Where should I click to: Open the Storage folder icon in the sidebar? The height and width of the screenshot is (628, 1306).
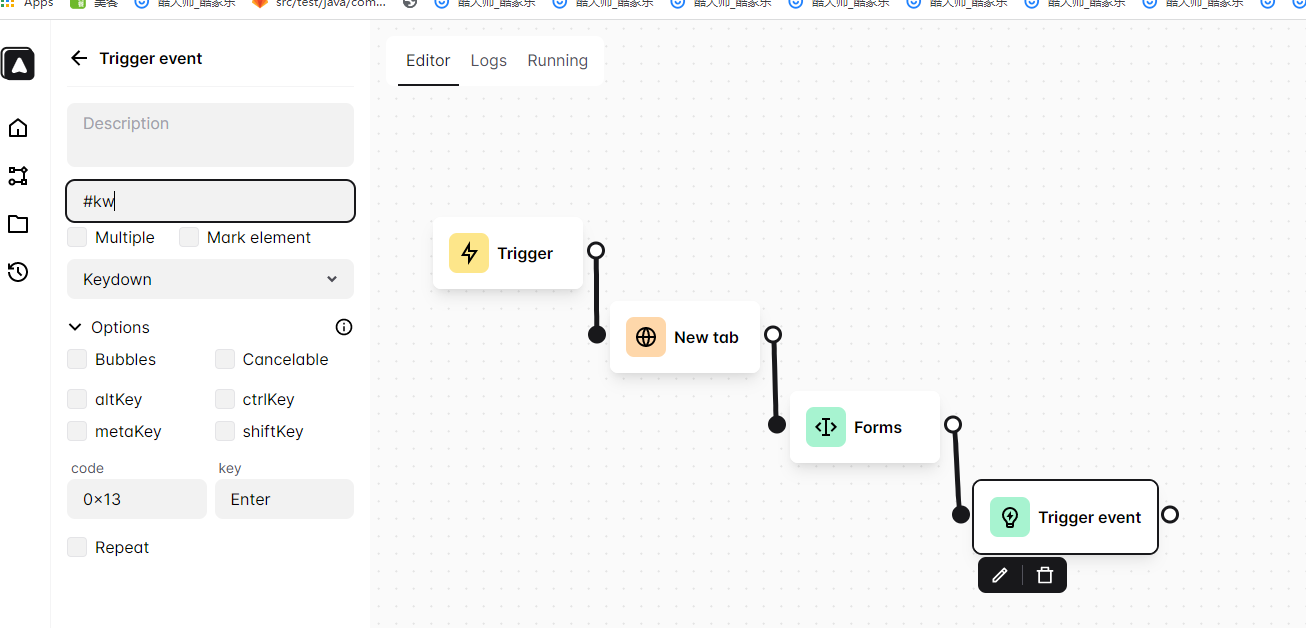pyautogui.click(x=18, y=224)
